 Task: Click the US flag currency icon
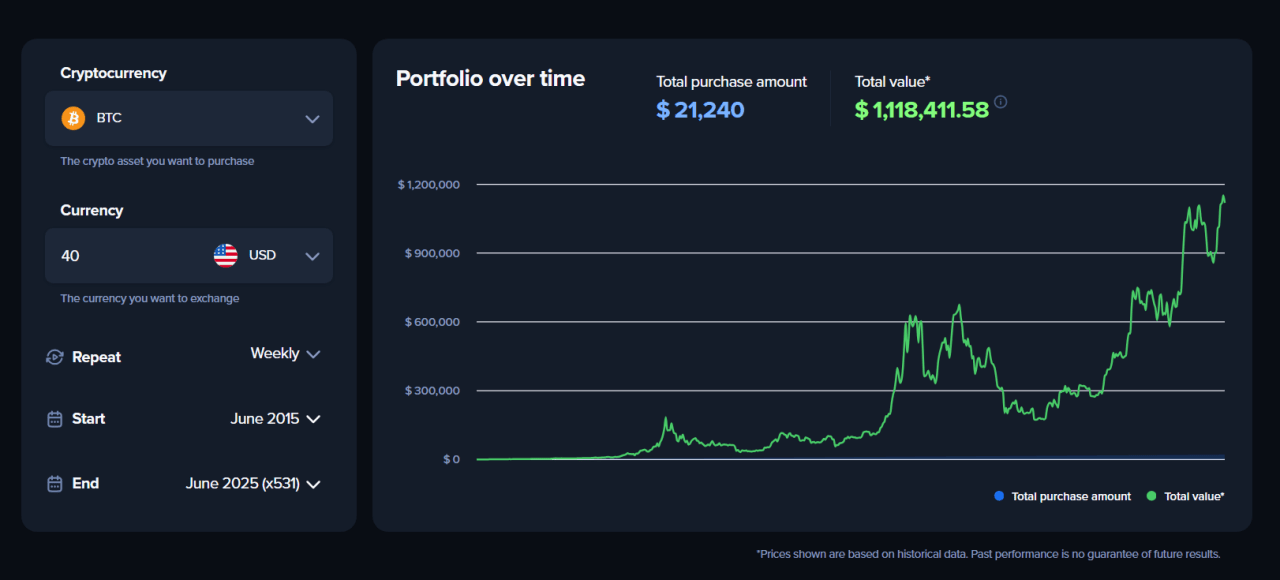(225, 255)
